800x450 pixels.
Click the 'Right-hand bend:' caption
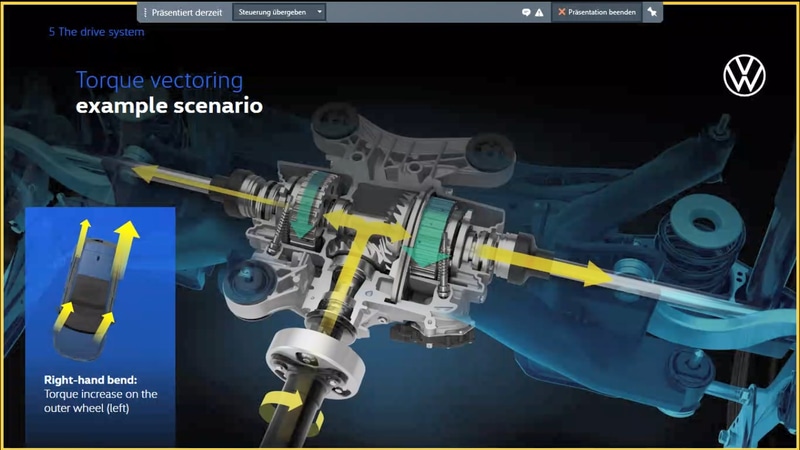pos(90,380)
